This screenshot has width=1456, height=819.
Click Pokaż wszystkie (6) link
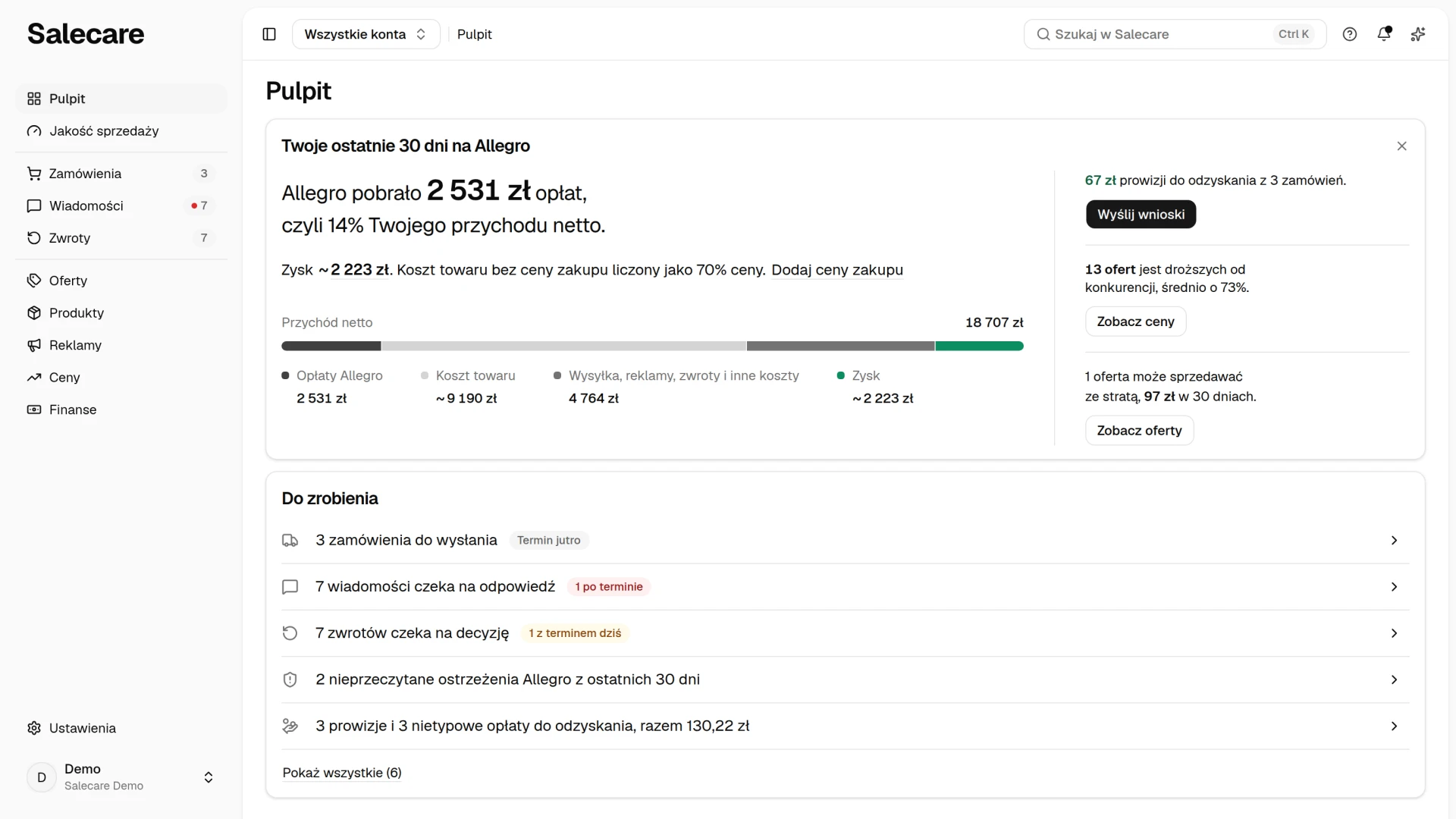pos(342,773)
